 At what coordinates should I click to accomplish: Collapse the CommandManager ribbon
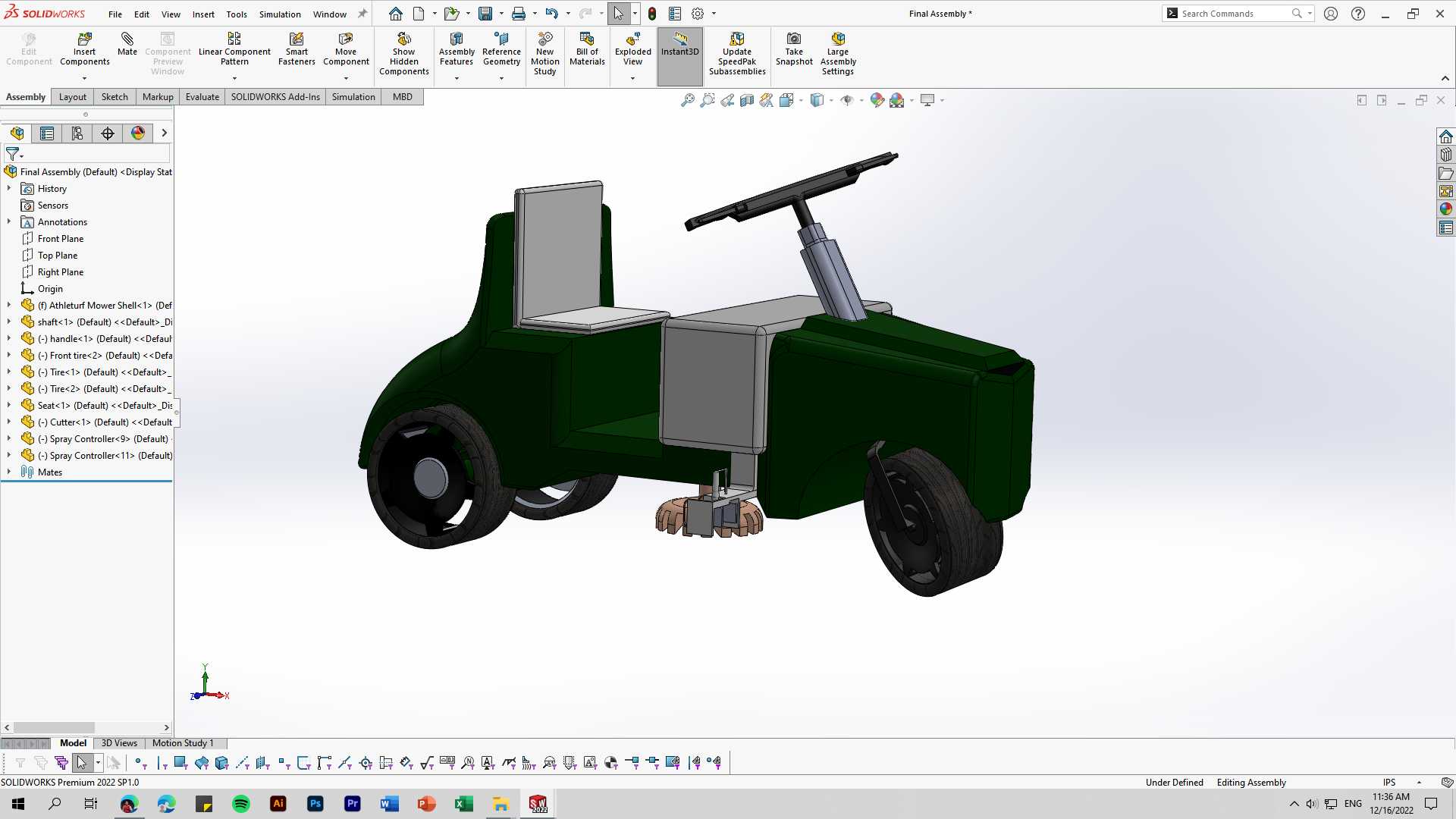[x=1445, y=78]
